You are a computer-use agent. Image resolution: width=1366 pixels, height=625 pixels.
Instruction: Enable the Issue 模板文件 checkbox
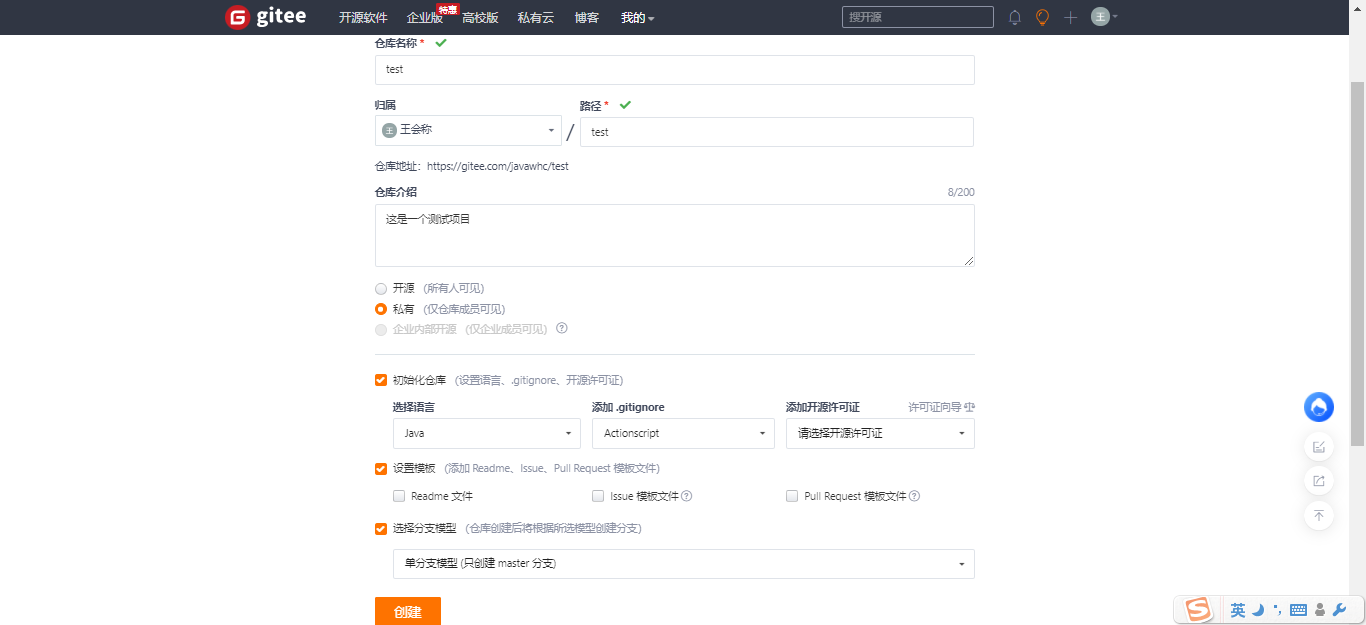(x=597, y=496)
